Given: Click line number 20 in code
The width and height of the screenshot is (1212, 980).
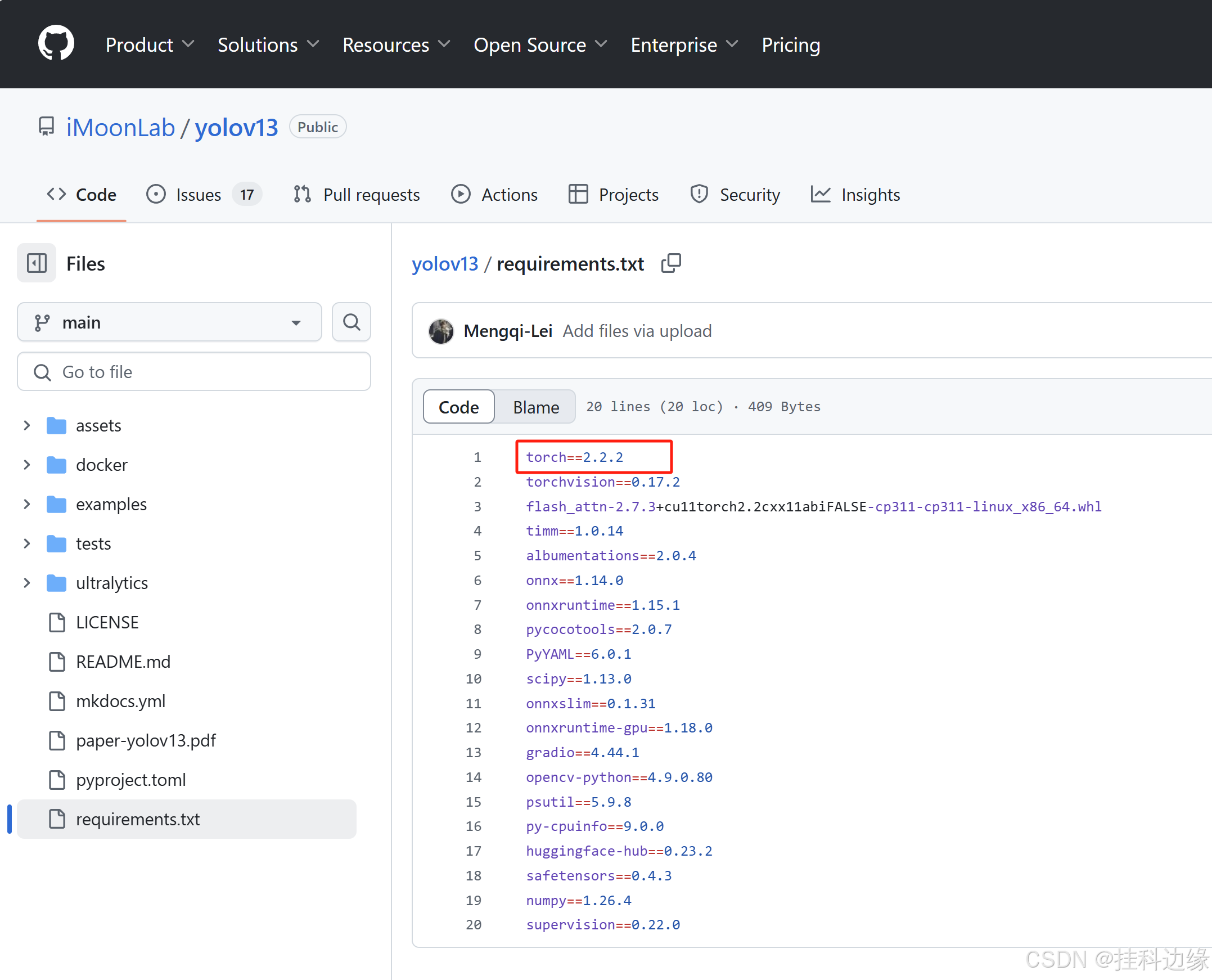Looking at the screenshot, I should click(474, 925).
